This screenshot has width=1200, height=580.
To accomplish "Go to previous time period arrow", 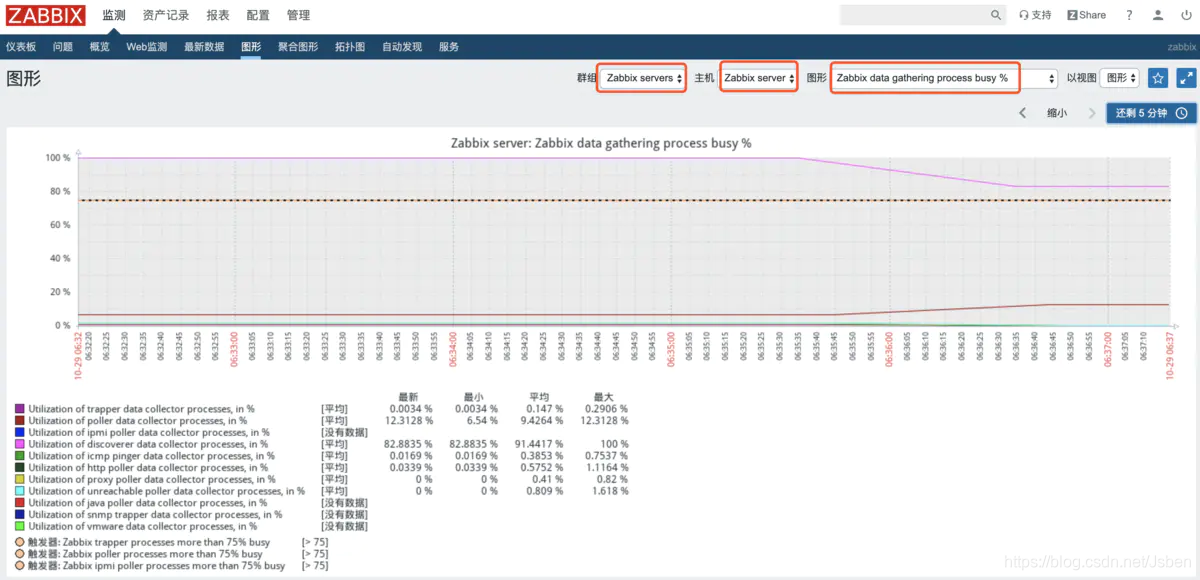I will (1023, 113).
